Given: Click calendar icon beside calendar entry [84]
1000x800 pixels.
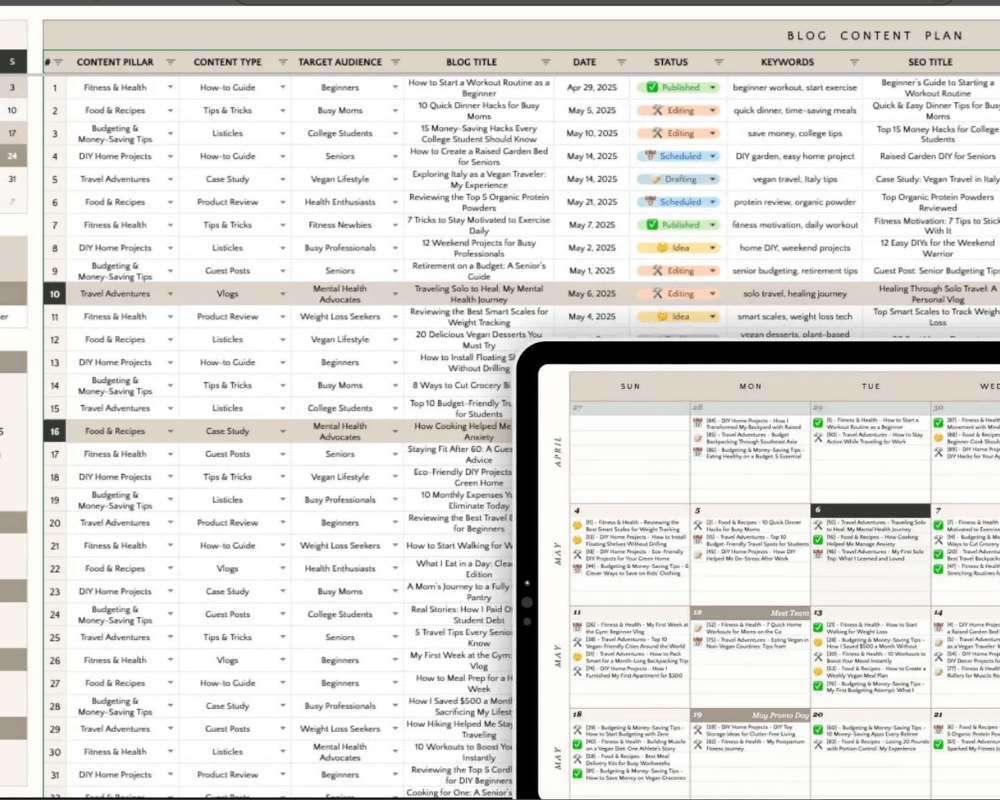Looking at the screenshot, I should click(x=697, y=422).
